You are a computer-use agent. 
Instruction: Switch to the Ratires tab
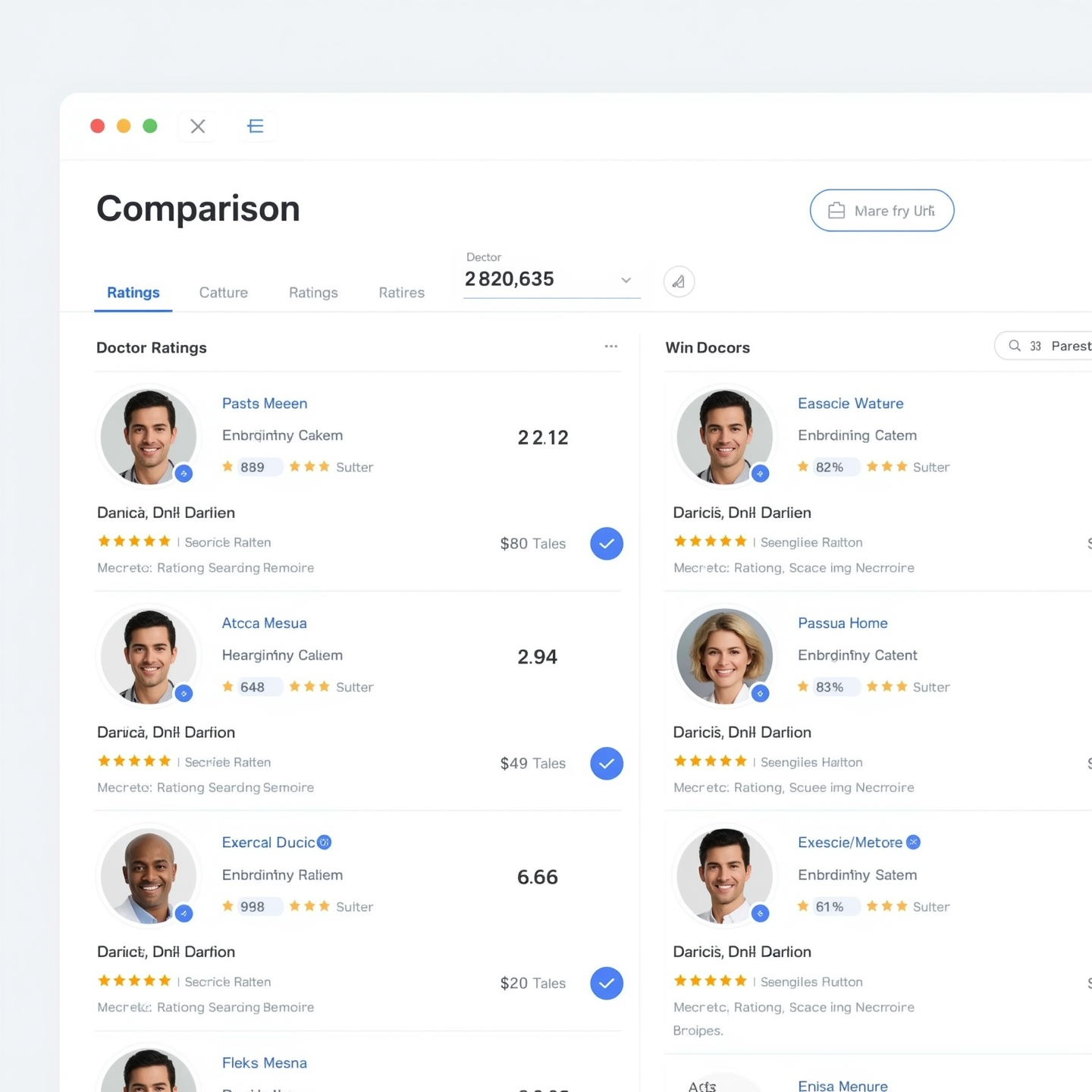[402, 293]
